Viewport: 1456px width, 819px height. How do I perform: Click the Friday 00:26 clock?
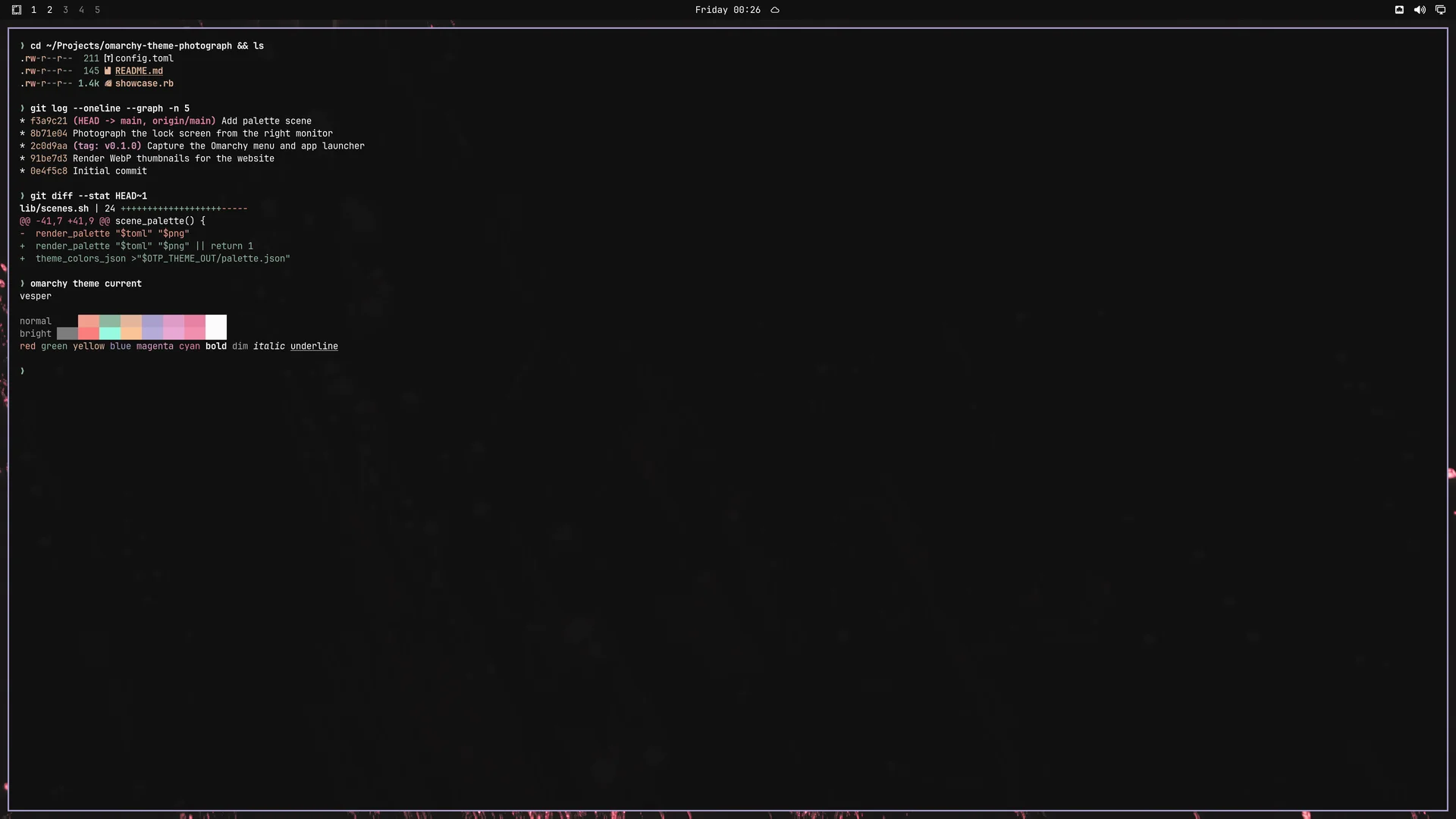[727, 10]
